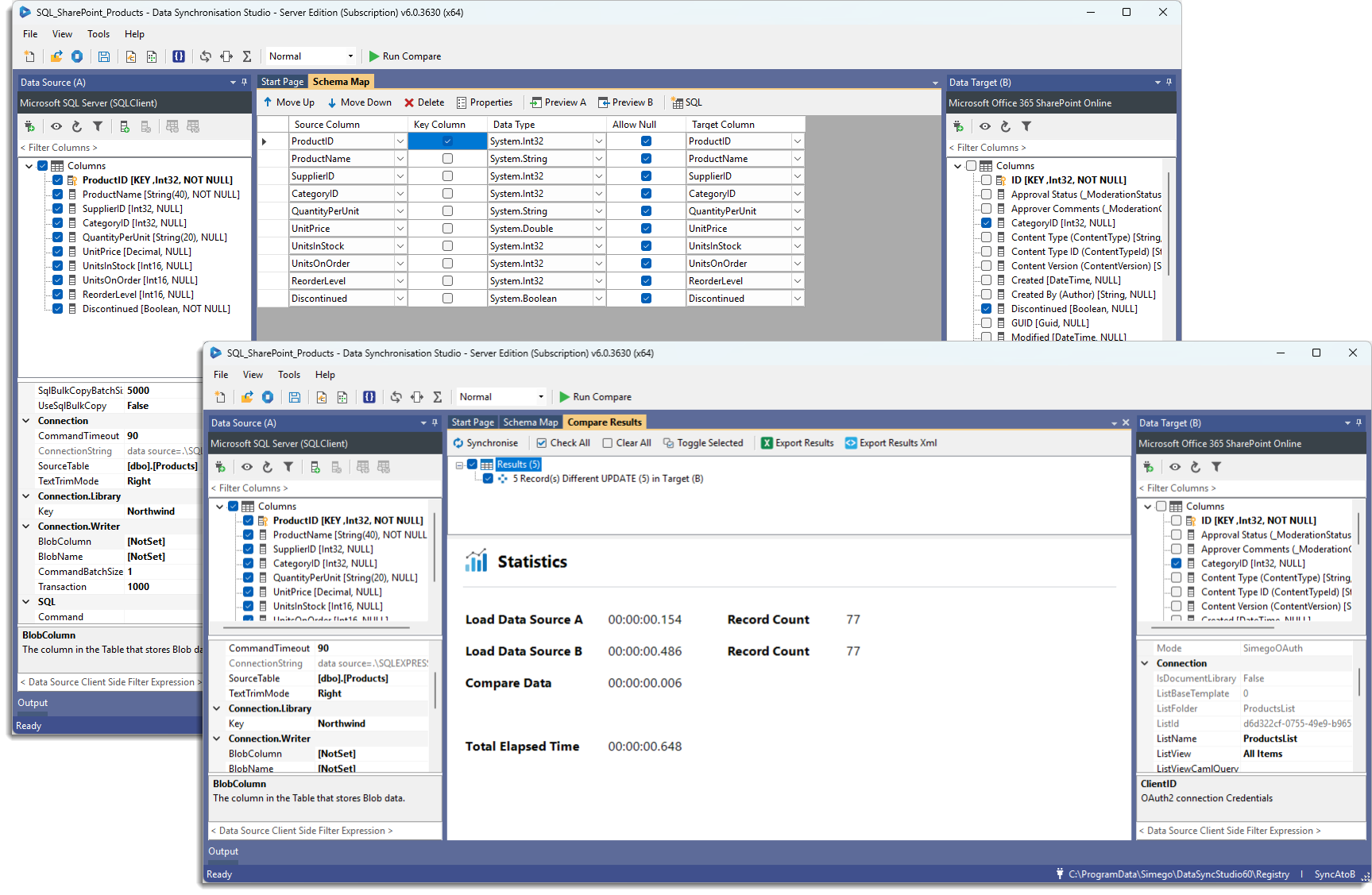This screenshot has width=1372, height=895.
Task: Click connect plug icon in front Data Target B toolbar
Action: tap(1148, 467)
